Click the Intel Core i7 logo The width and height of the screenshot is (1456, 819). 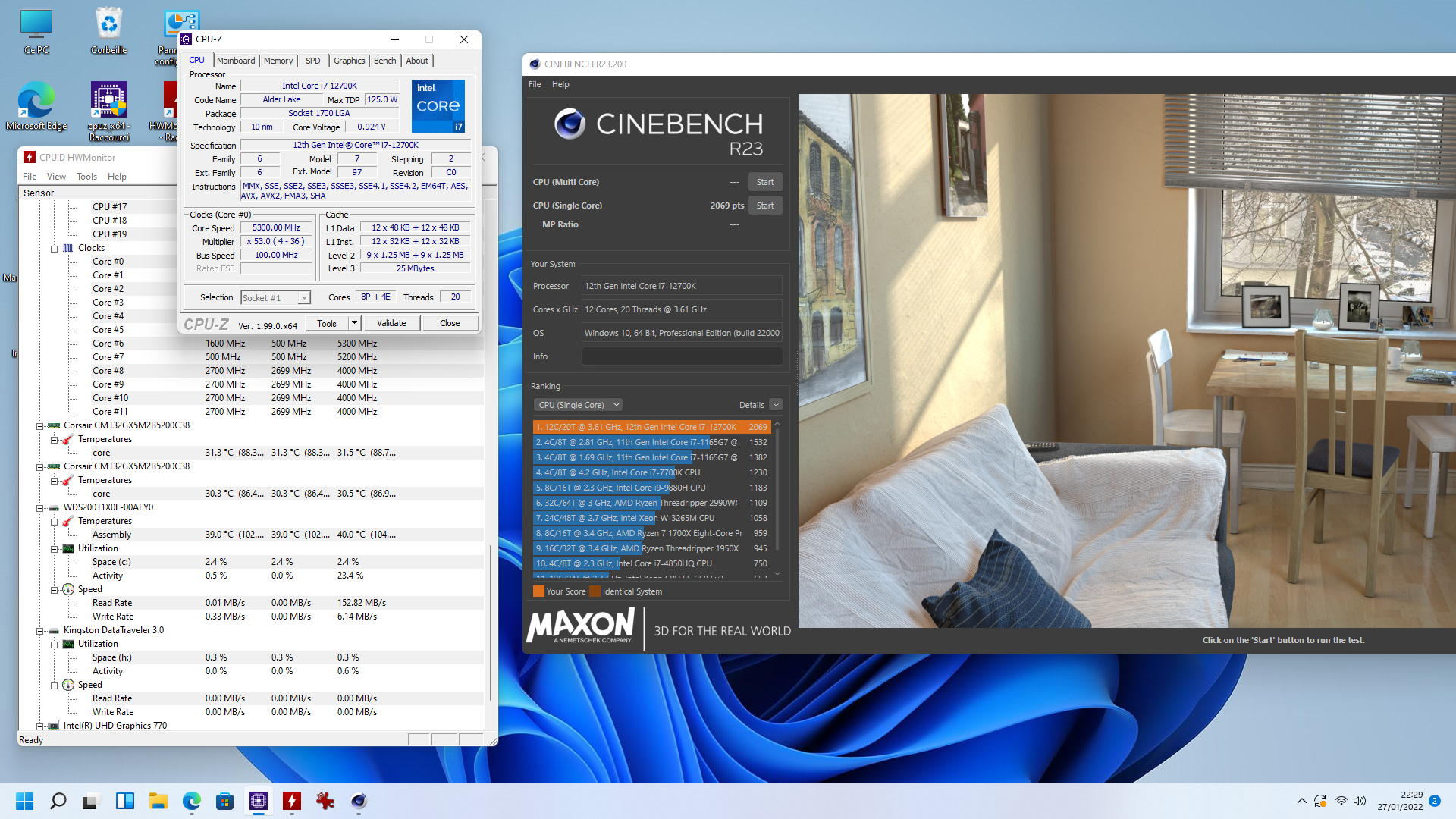(438, 106)
